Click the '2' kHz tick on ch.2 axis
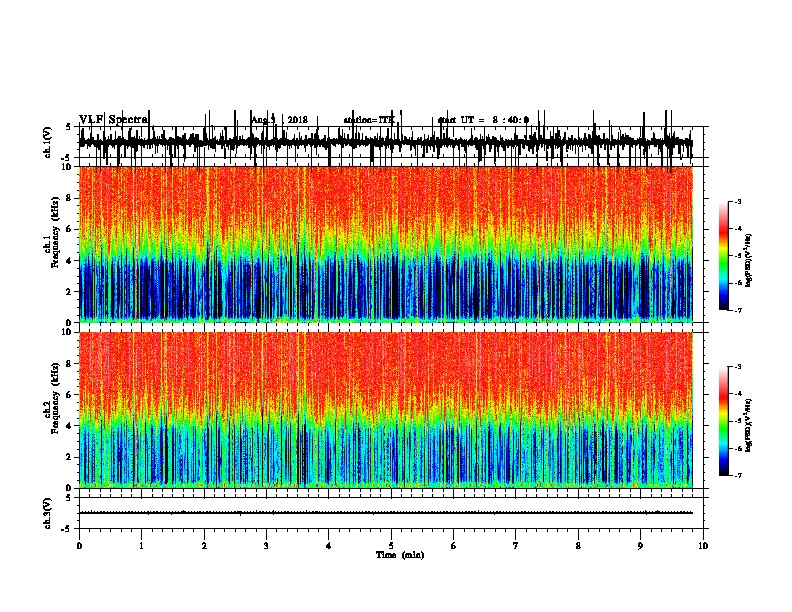 pyautogui.click(x=70, y=457)
